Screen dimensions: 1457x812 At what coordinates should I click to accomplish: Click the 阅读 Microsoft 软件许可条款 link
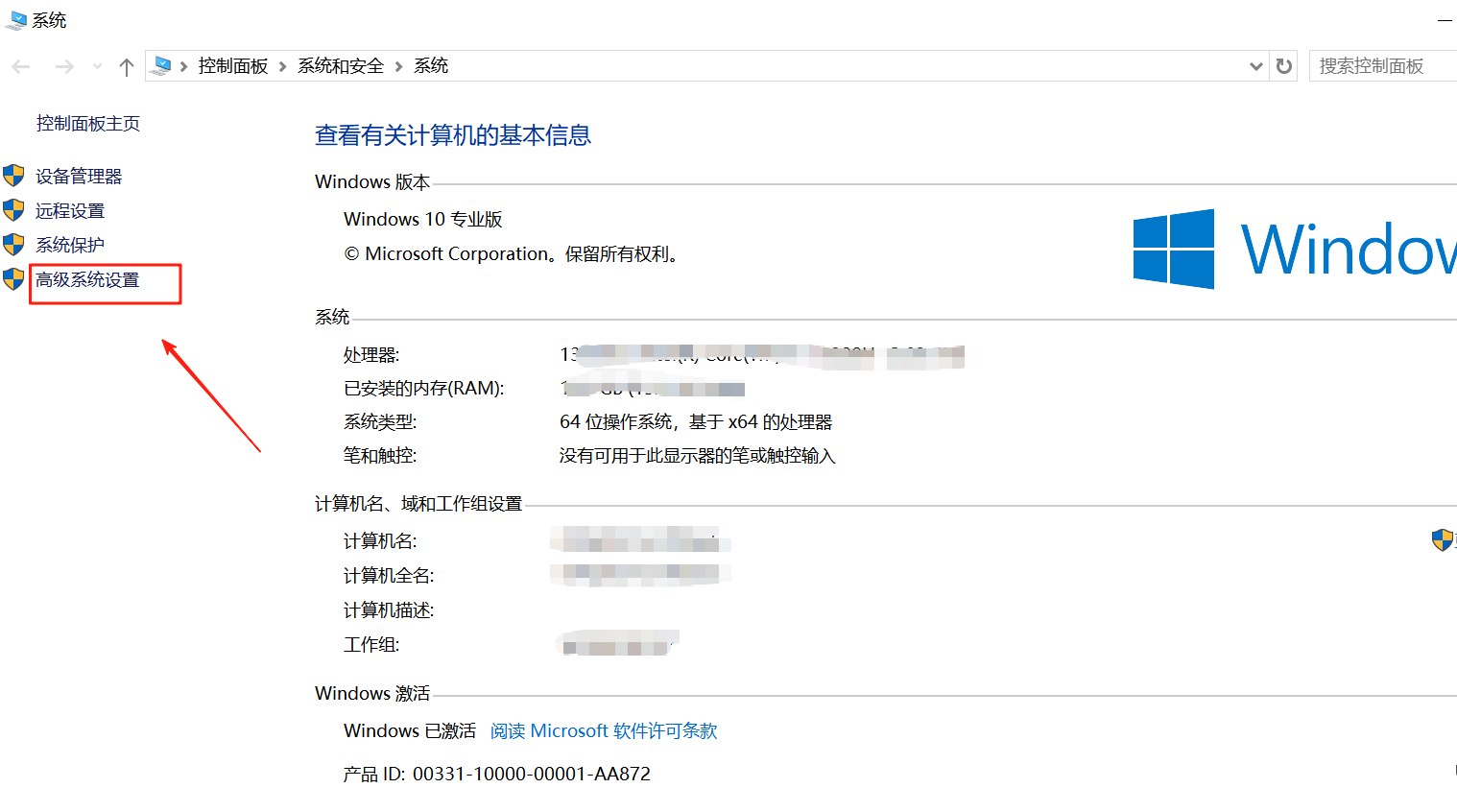(604, 730)
